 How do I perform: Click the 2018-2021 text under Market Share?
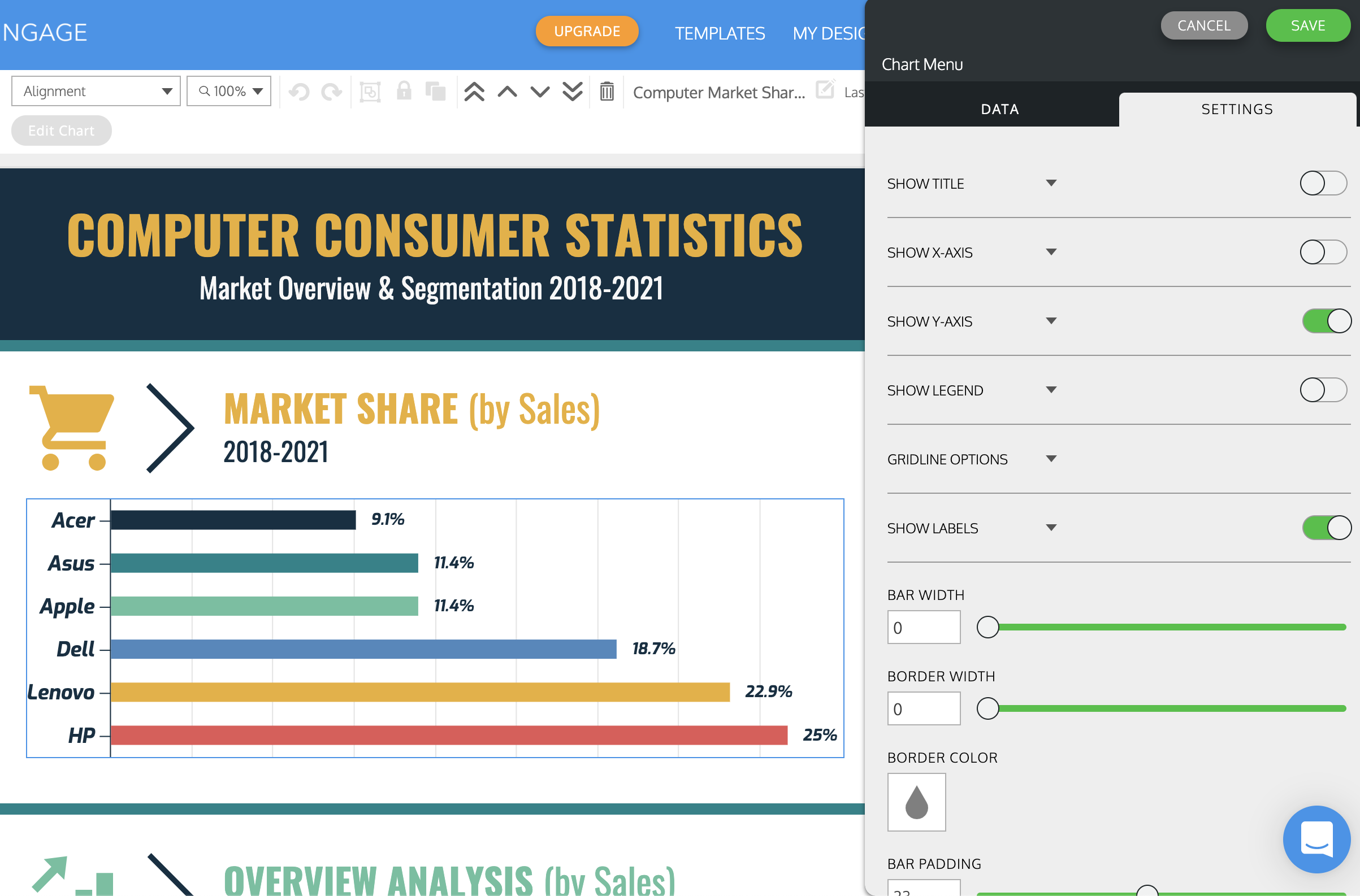(275, 452)
